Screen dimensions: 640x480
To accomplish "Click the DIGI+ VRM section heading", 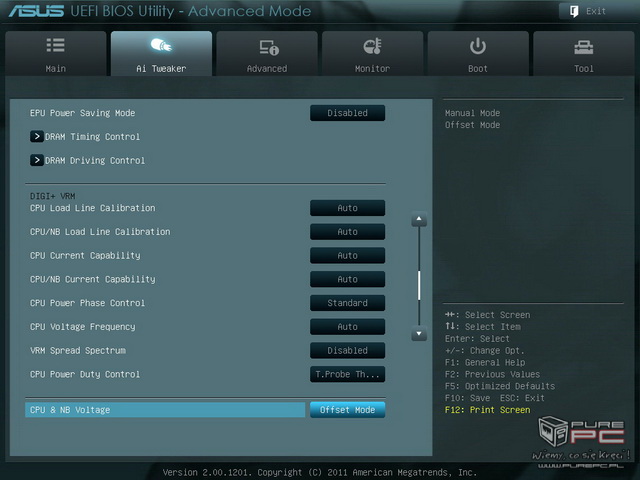I will coord(52,196).
